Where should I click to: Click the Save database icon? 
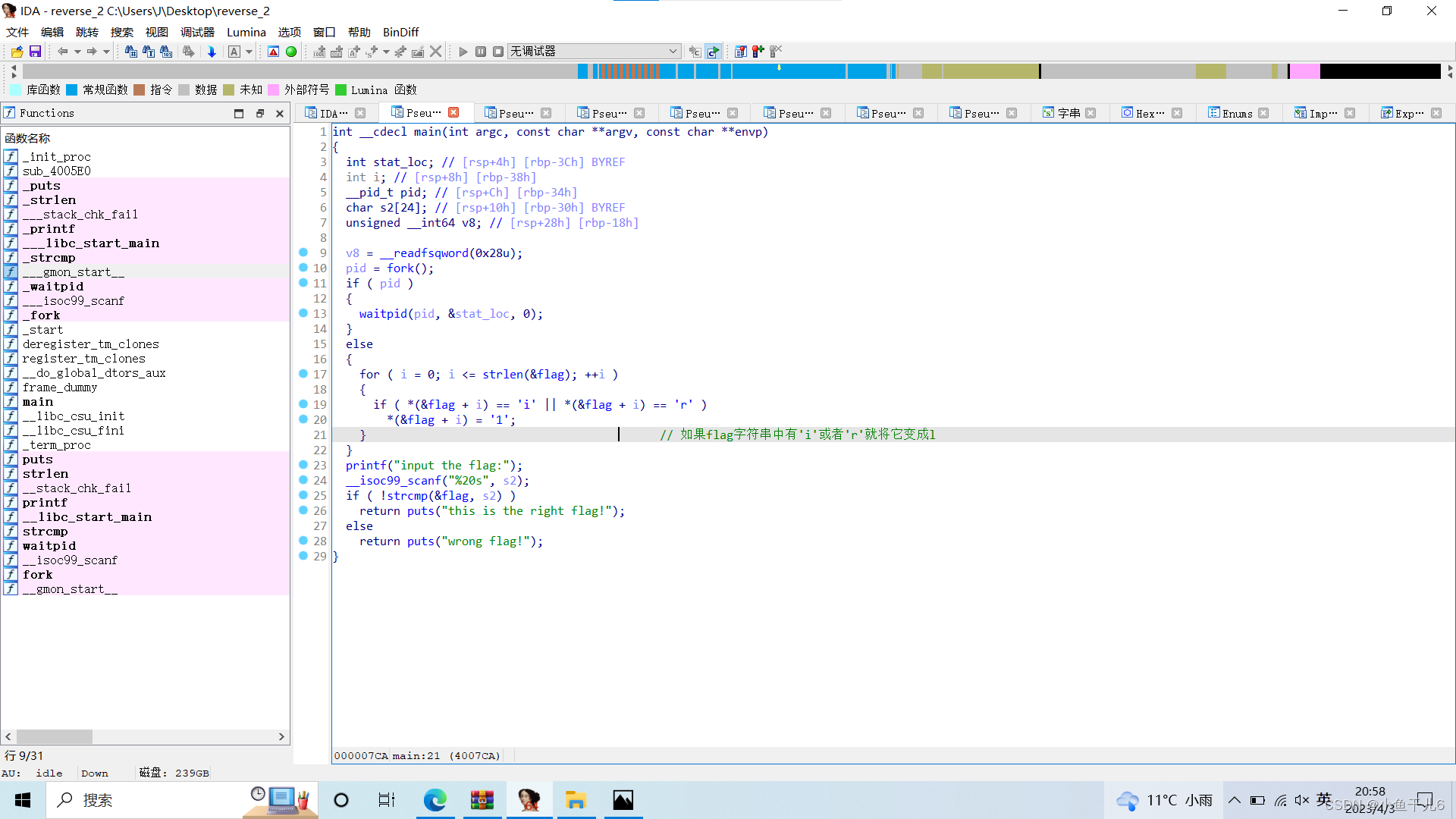tap(35, 52)
